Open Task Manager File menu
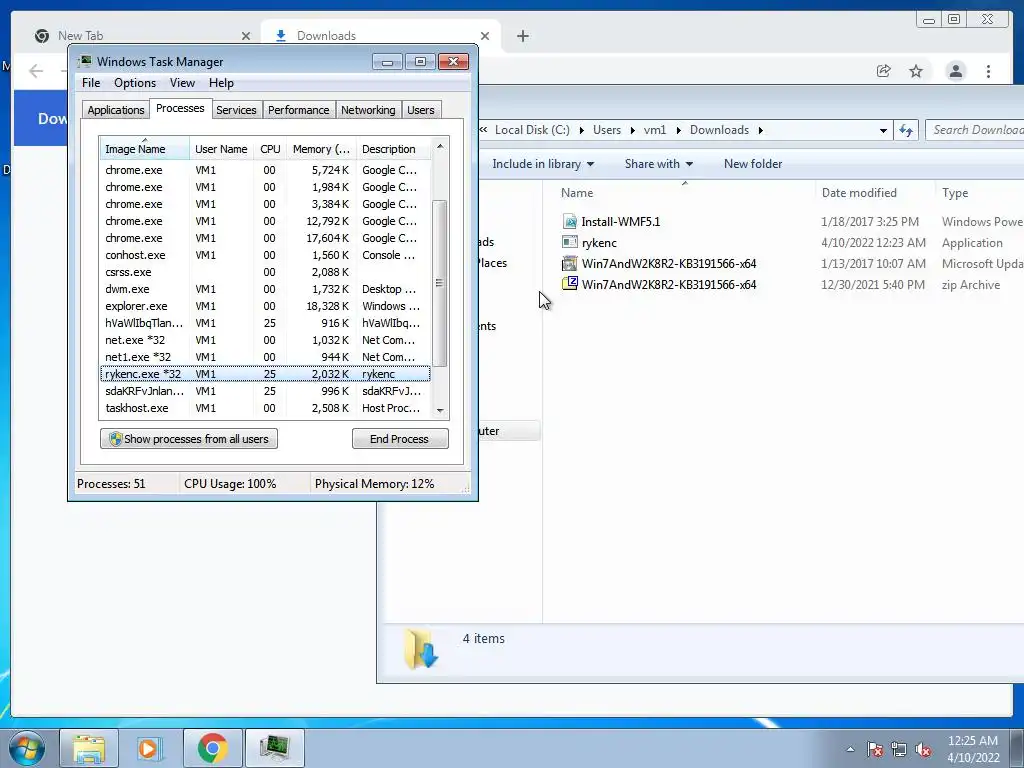Image resolution: width=1024 pixels, height=768 pixels. 91,83
